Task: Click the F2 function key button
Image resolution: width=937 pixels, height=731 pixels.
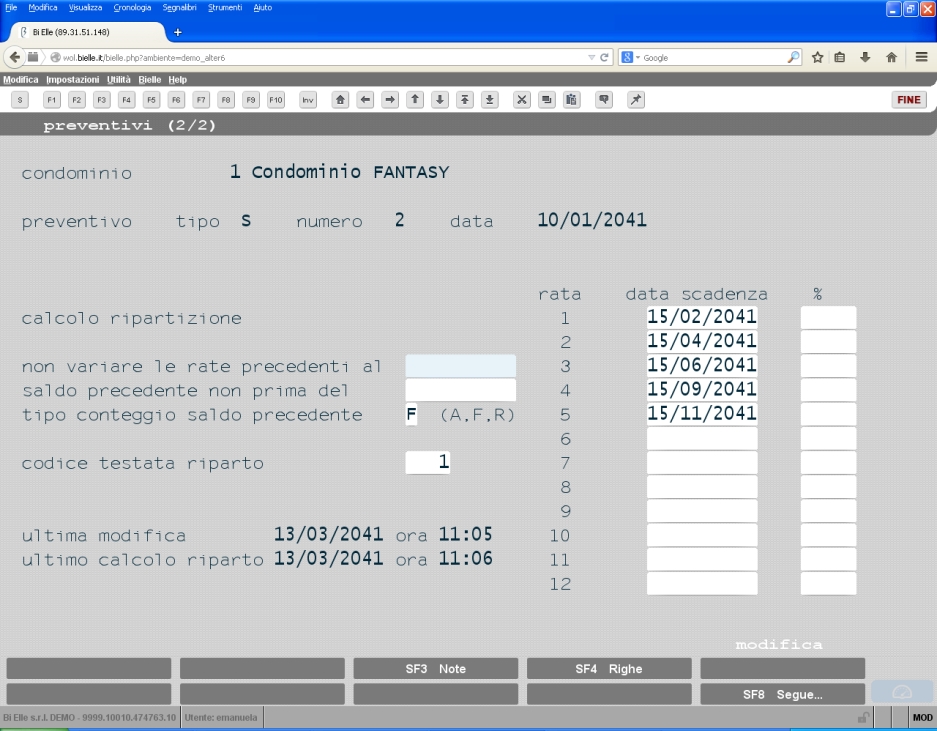Action: coord(76,100)
